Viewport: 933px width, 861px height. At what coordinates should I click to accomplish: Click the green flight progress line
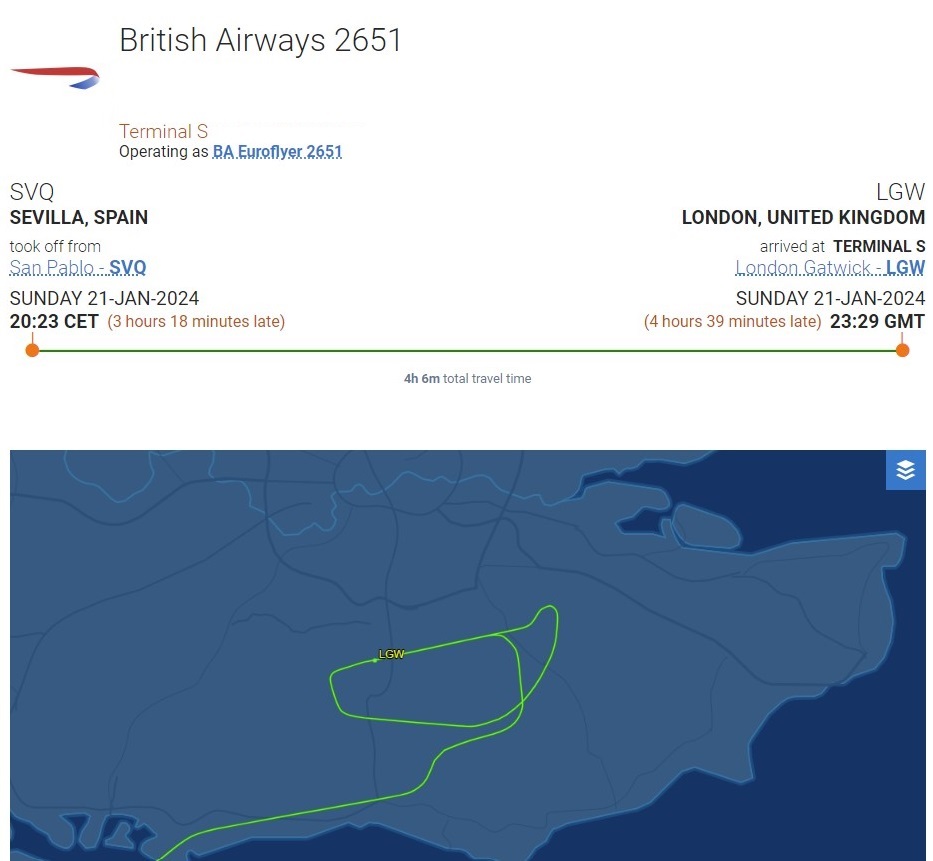tap(467, 350)
